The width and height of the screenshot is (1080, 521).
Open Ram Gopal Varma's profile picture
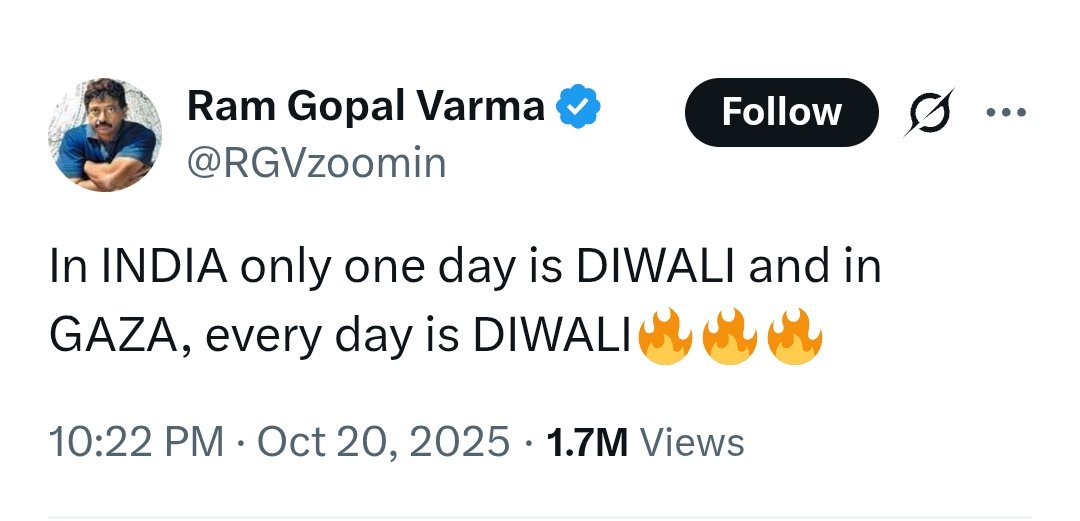pos(105,134)
